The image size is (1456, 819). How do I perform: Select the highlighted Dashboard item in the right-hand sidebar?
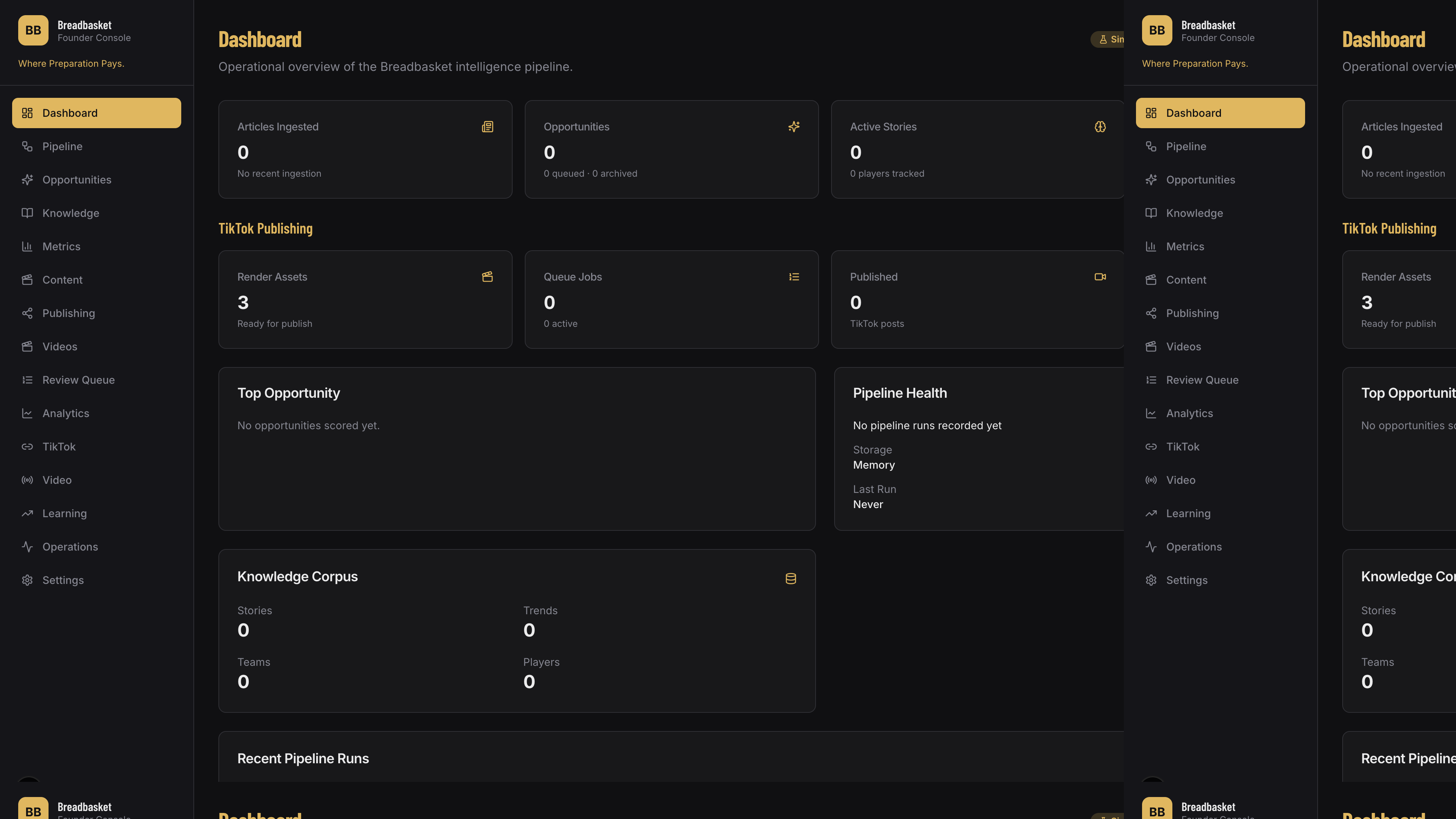(x=1220, y=113)
